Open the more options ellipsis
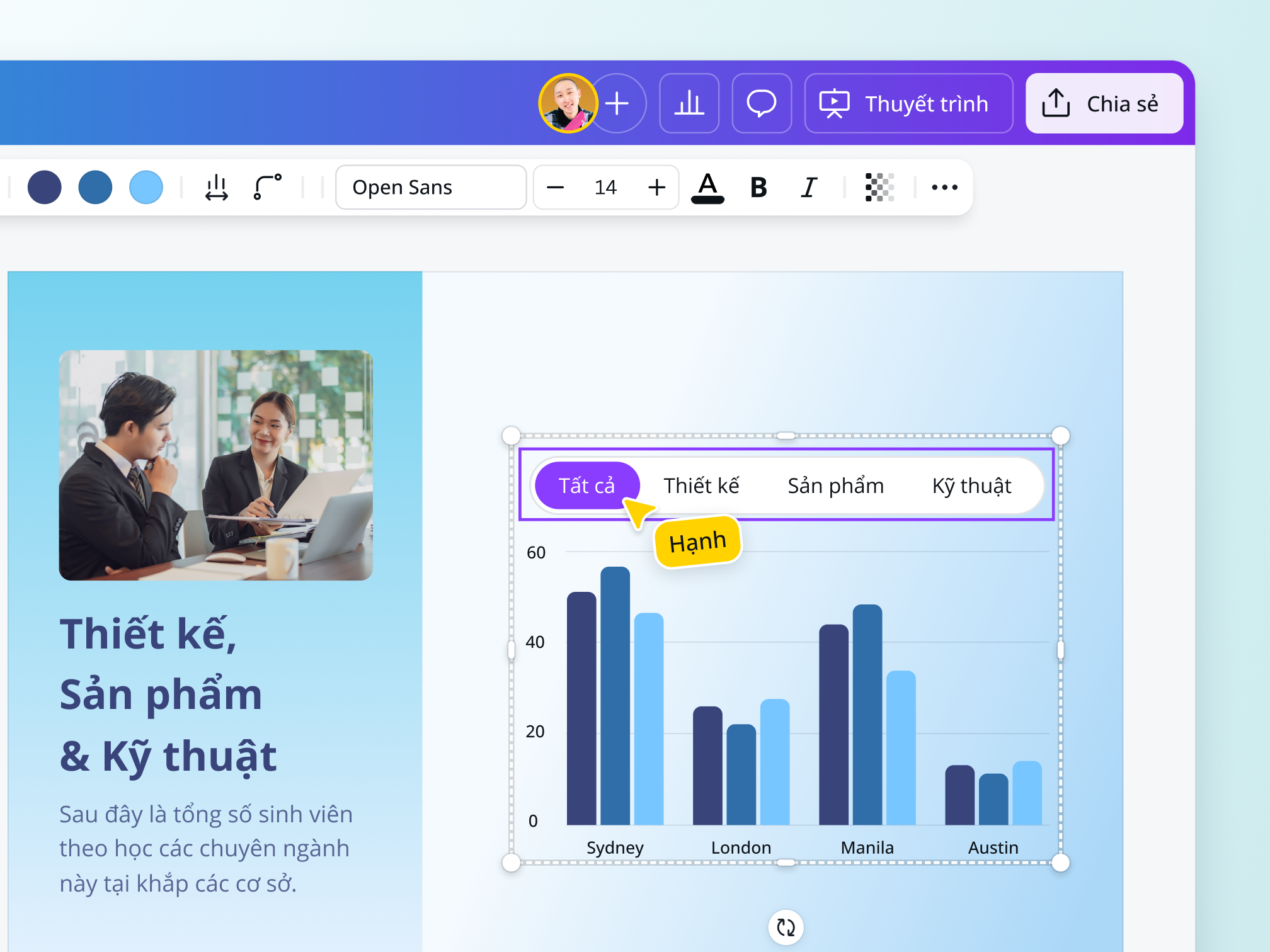The image size is (1270, 952). point(944,187)
